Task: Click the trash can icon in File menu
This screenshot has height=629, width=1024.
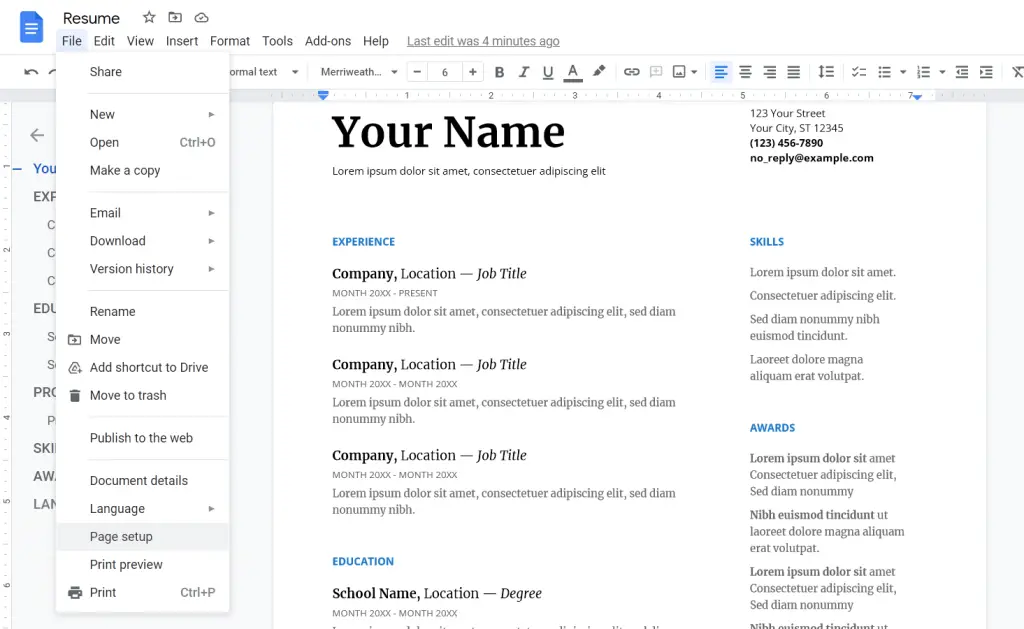Action: coord(74,396)
